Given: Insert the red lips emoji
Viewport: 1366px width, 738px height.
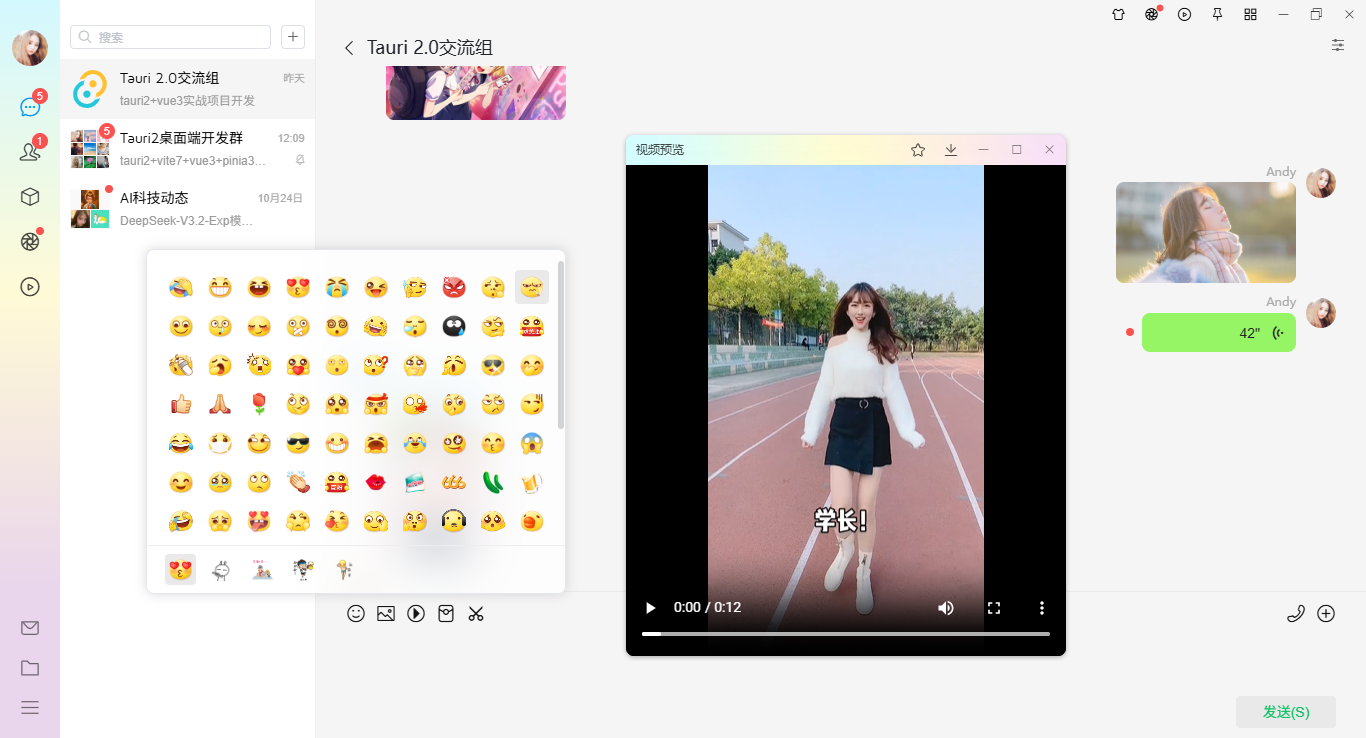Looking at the screenshot, I should click(x=376, y=483).
